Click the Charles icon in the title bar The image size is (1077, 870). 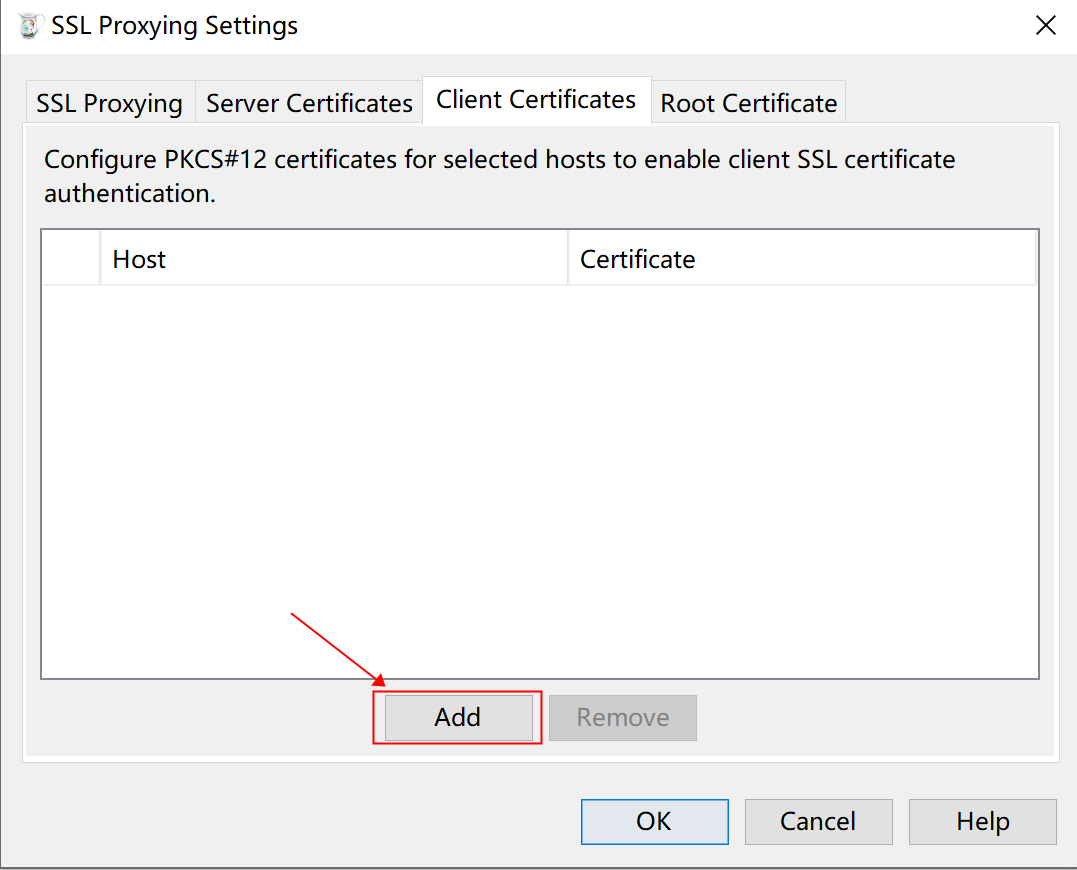(31, 26)
